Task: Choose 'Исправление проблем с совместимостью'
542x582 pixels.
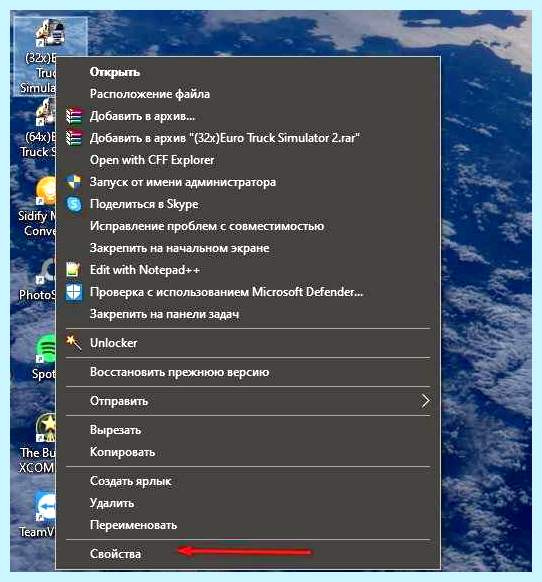Action: (x=207, y=226)
